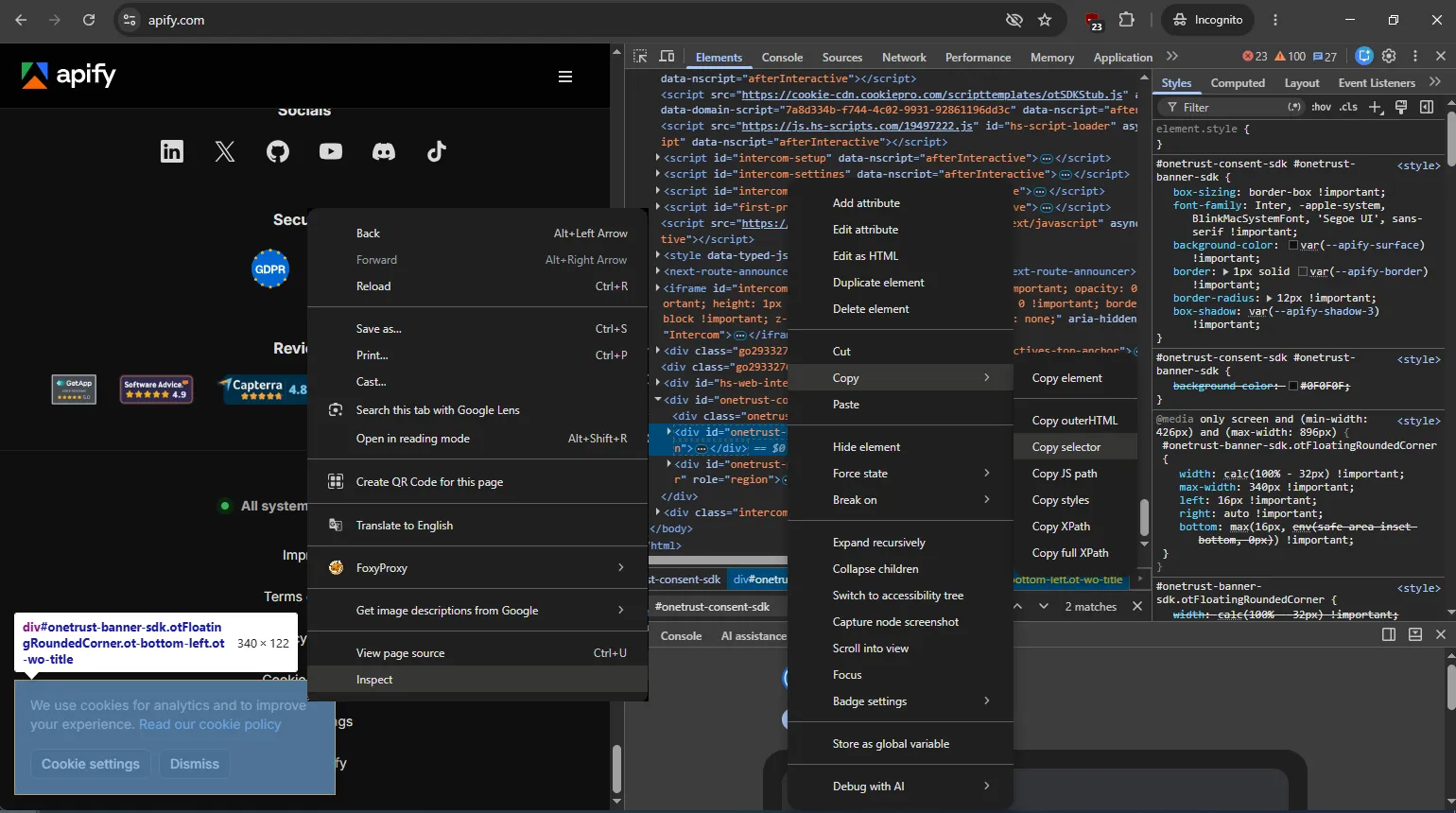Open the Event Listeners tab
This screenshot has width=1456, height=813.
tap(1377, 82)
